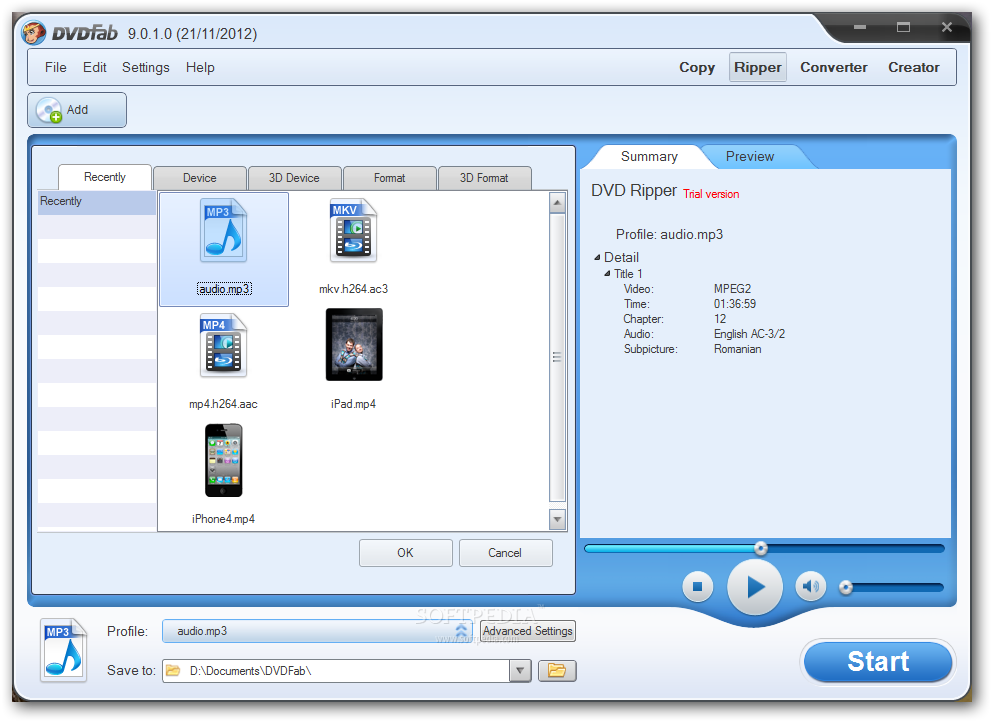Screen dimensions: 992x722
Task: Select the iPad.mp4 device thumbnail
Action: click(x=354, y=345)
